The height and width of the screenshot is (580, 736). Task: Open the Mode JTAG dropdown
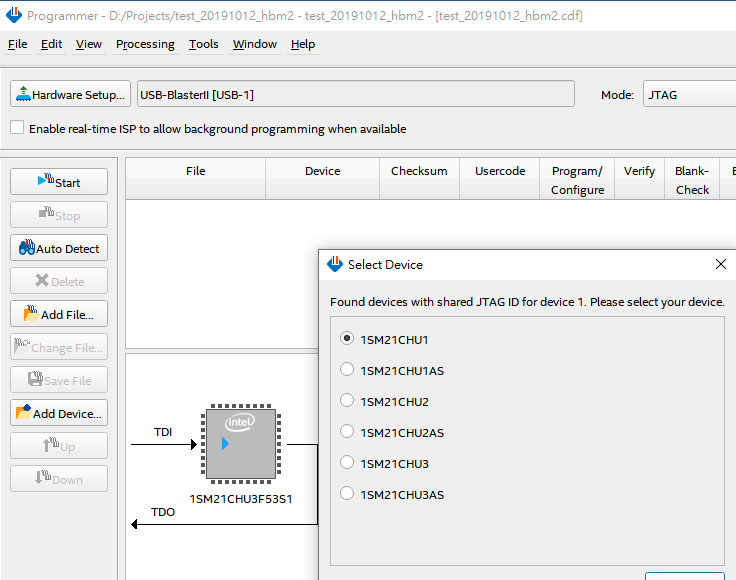pos(689,94)
